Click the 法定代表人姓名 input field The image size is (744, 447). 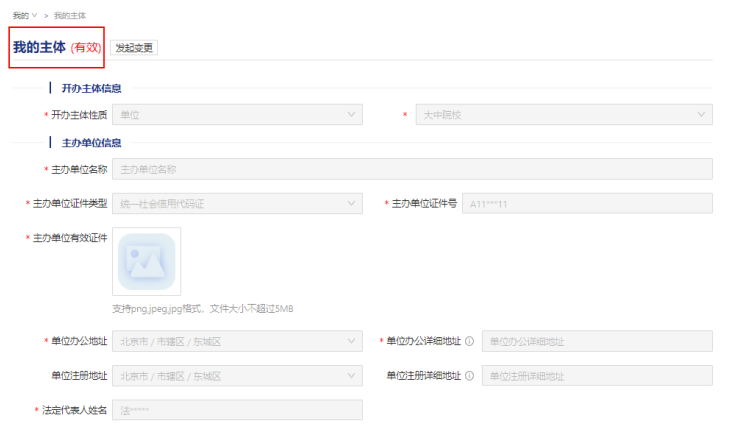pos(237,411)
